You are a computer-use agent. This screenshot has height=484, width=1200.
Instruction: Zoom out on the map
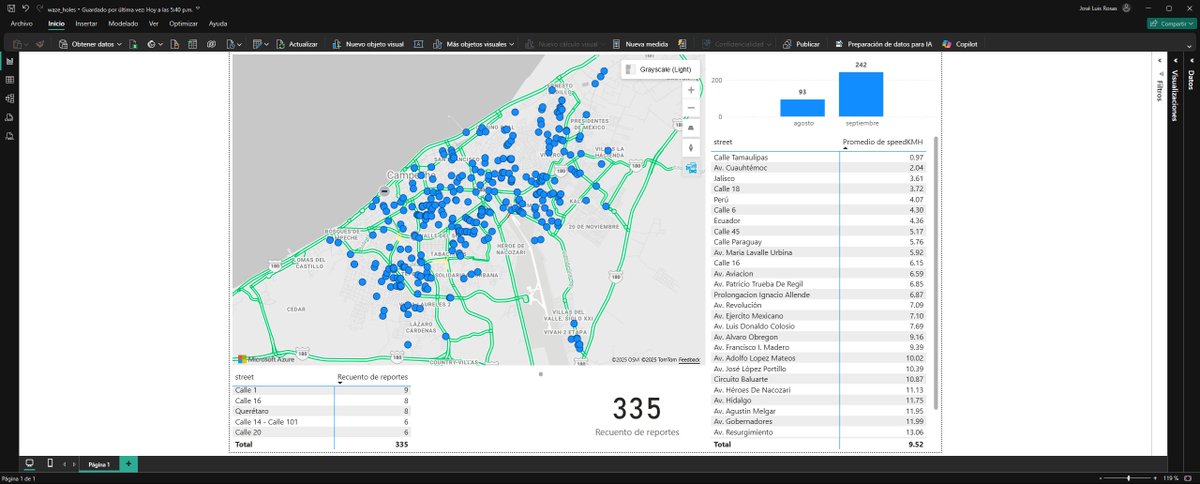691,108
